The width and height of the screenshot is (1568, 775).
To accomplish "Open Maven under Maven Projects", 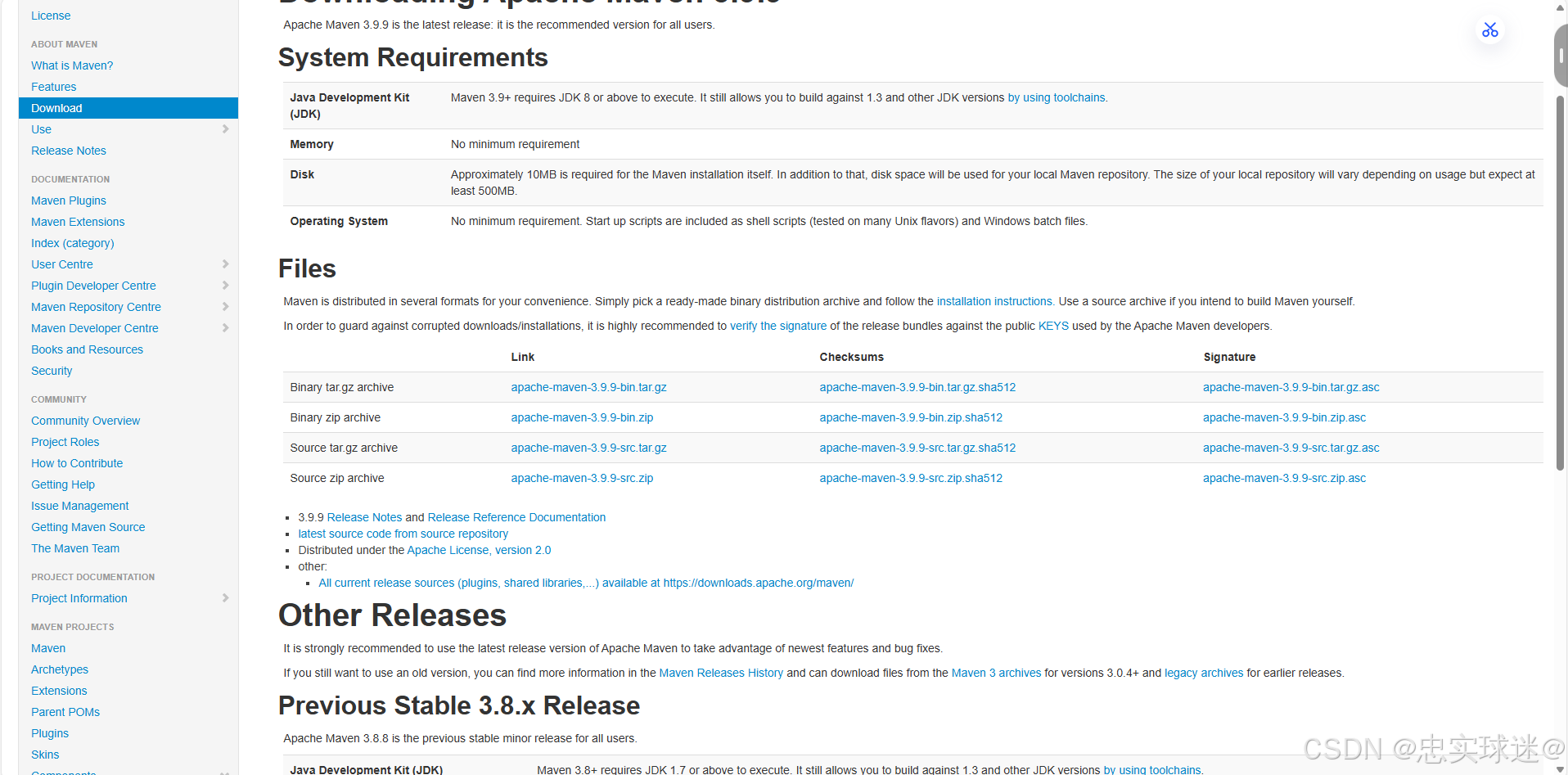I will coord(48,648).
